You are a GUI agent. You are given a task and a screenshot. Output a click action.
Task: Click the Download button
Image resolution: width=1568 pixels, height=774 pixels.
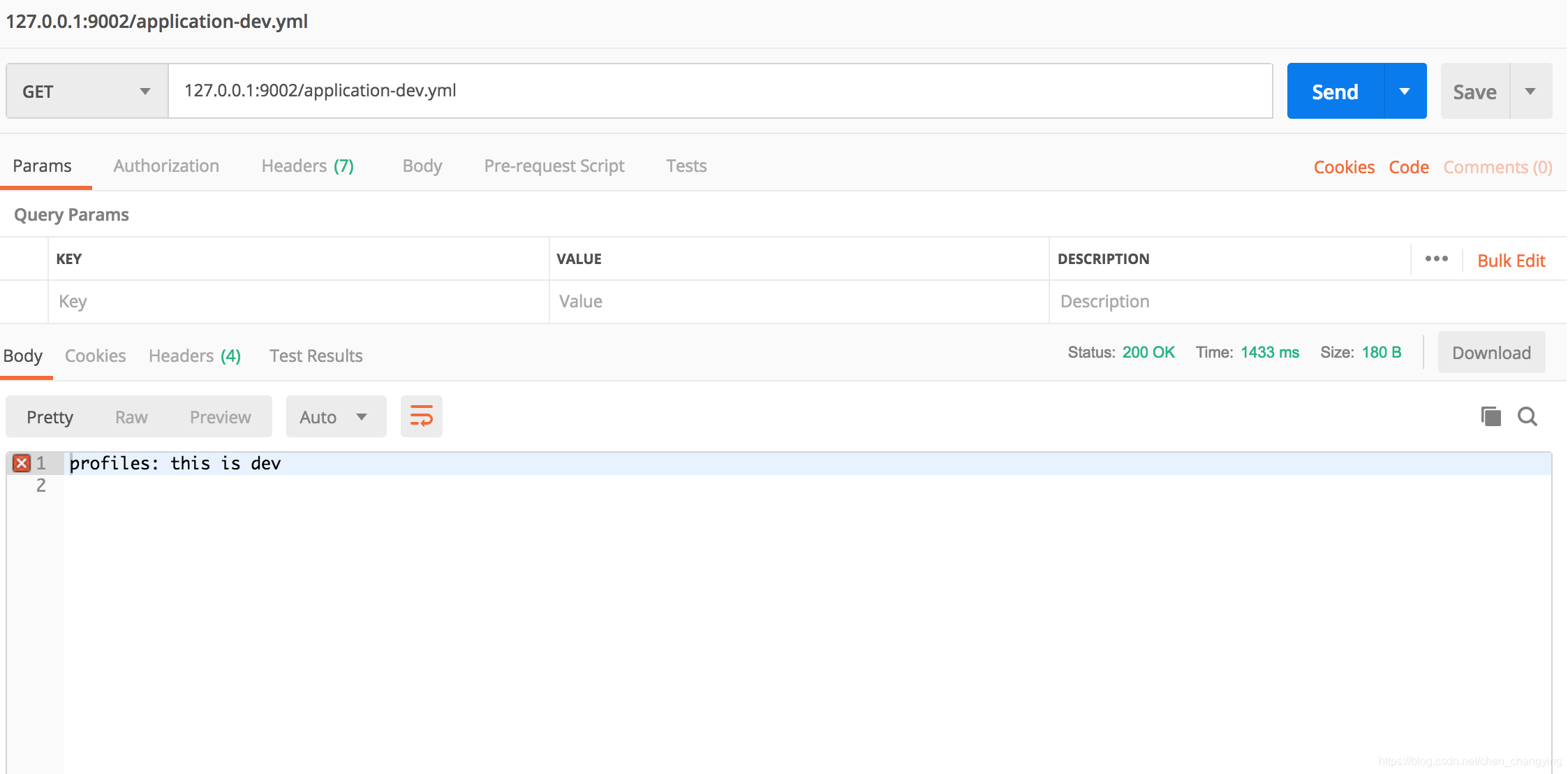point(1490,353)
